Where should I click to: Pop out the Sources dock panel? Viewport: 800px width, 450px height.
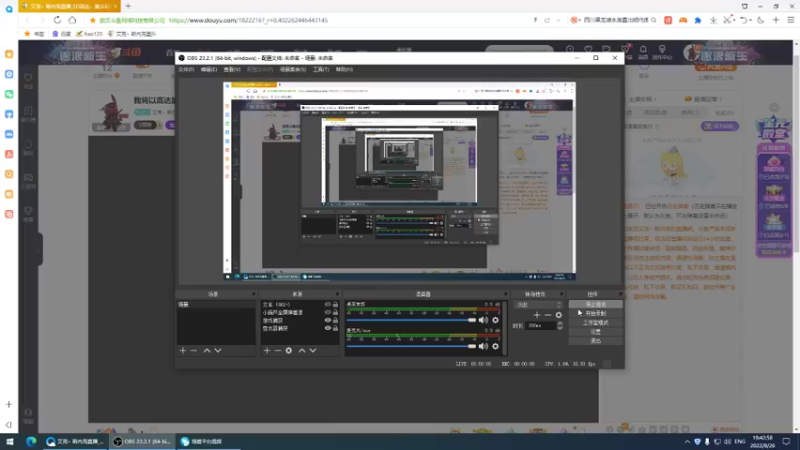[337, 294]
